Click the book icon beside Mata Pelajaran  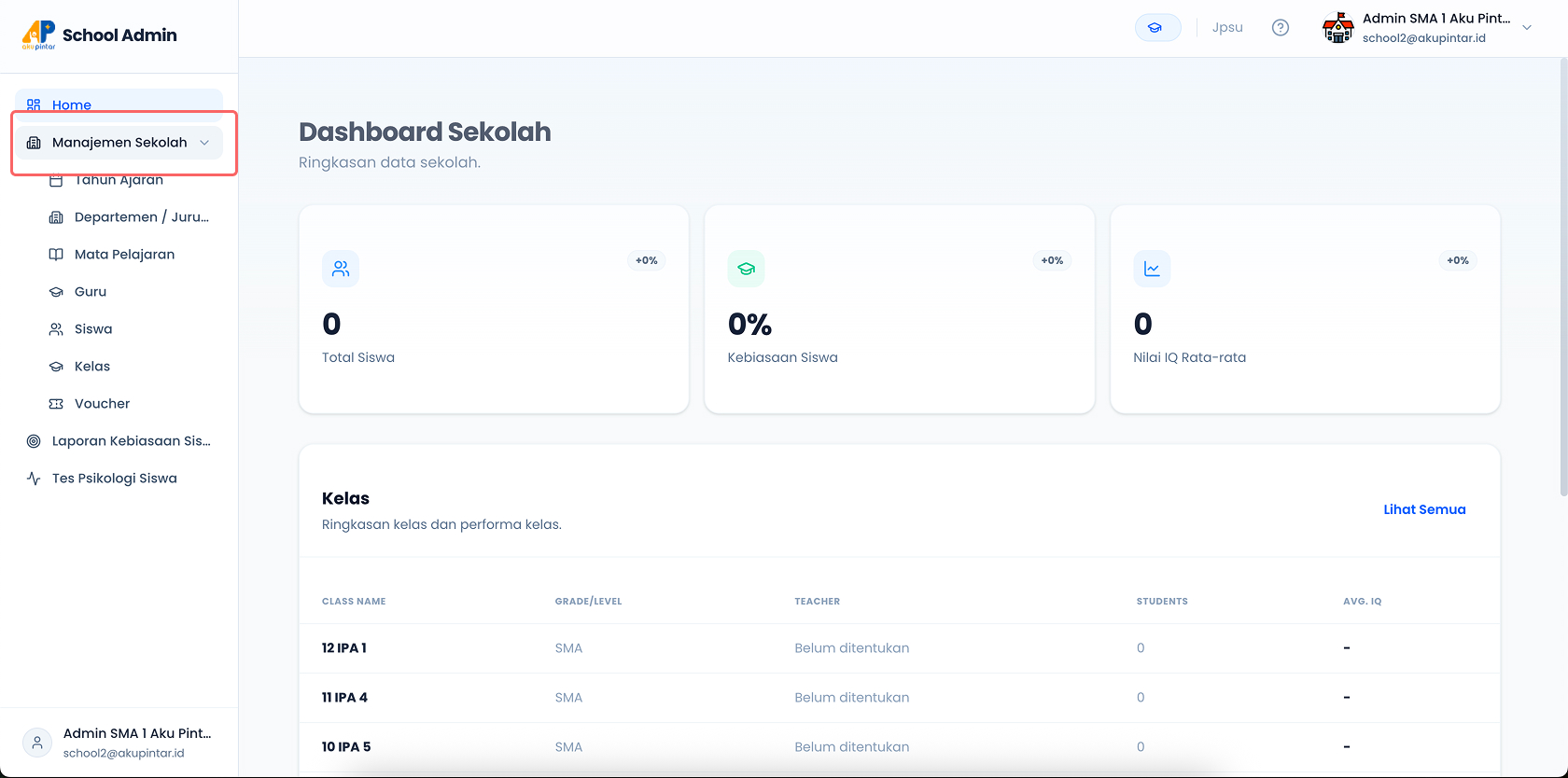[x=56, y=255]
